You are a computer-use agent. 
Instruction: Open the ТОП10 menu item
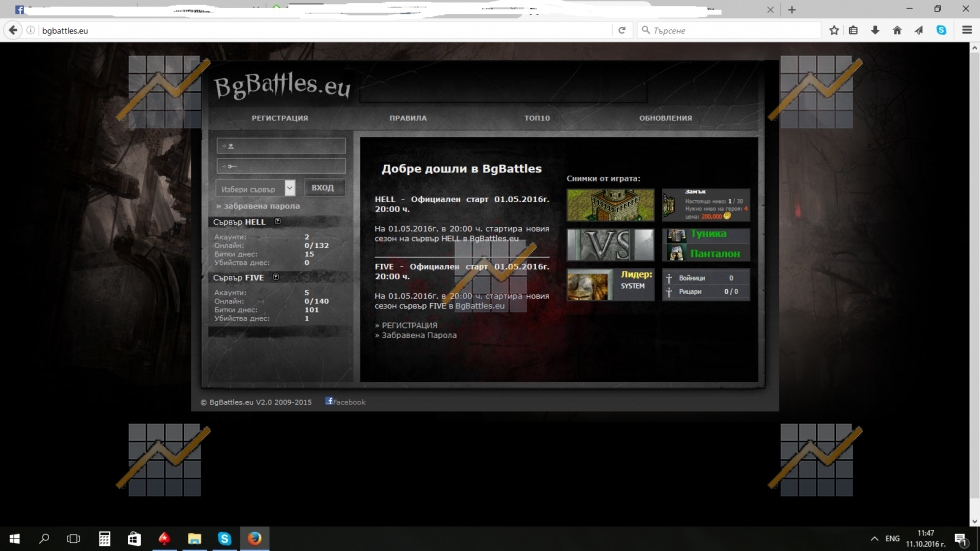pyautogui.click(x=537, y=118)
